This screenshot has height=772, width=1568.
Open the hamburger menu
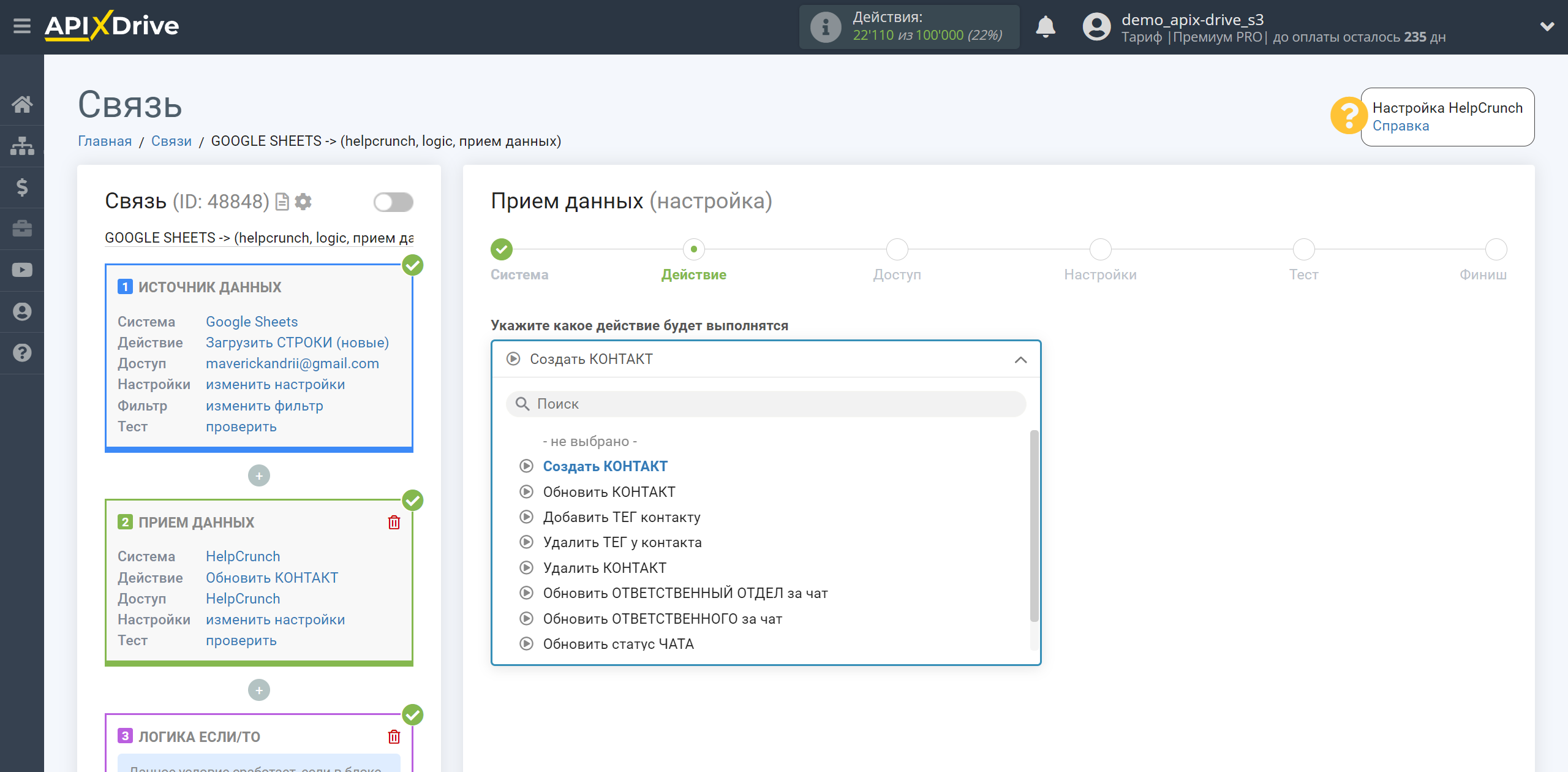(22, 26)
